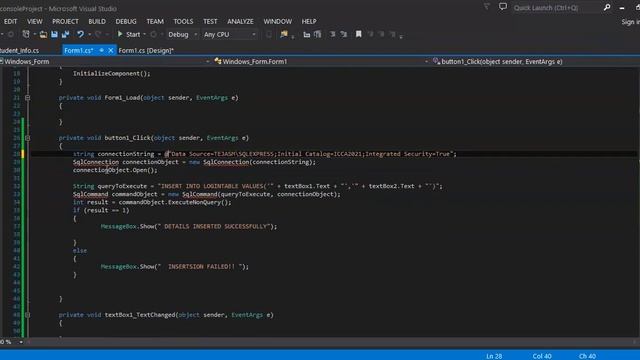
Task: Open the editor zoom percentage dropdown
Action: pyautogui.click(x=20, y=342)
